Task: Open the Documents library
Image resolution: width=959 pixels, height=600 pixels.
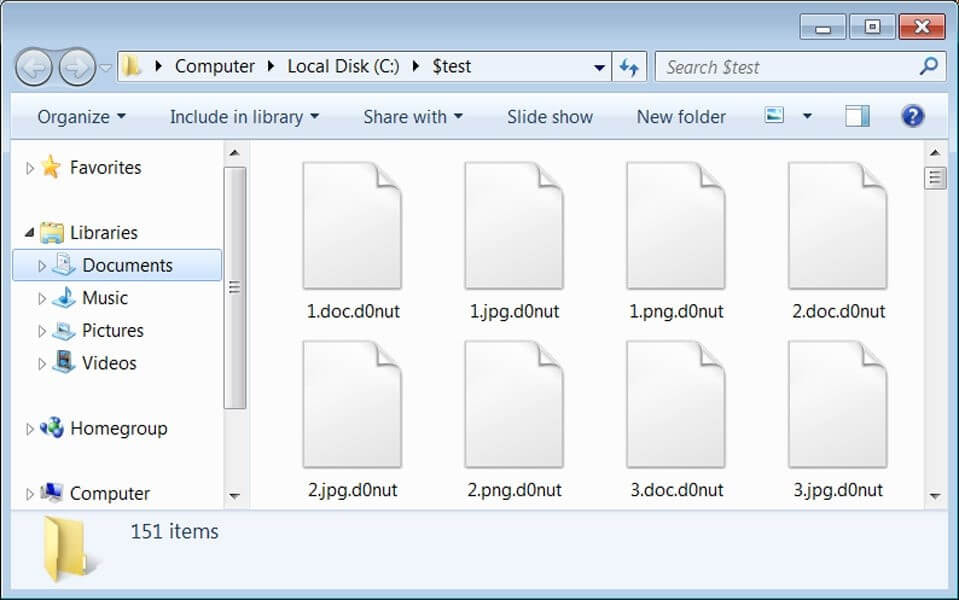Action: (x=127, y=265)
